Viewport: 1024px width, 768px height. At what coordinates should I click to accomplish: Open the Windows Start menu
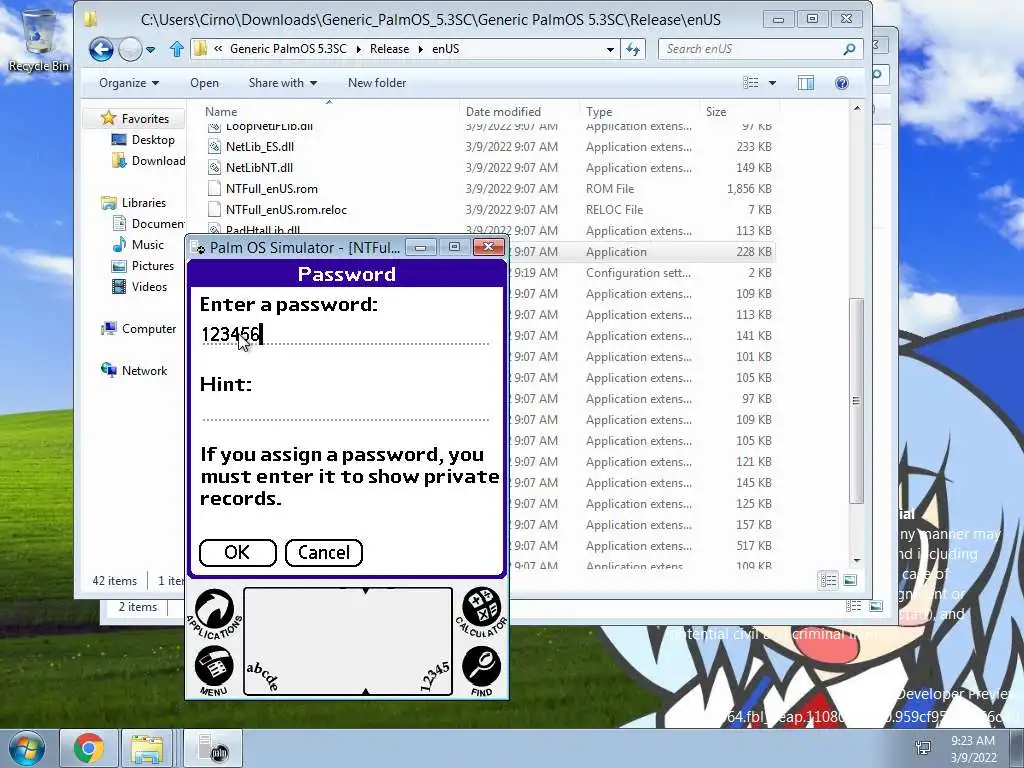click(x=26, y=748)
